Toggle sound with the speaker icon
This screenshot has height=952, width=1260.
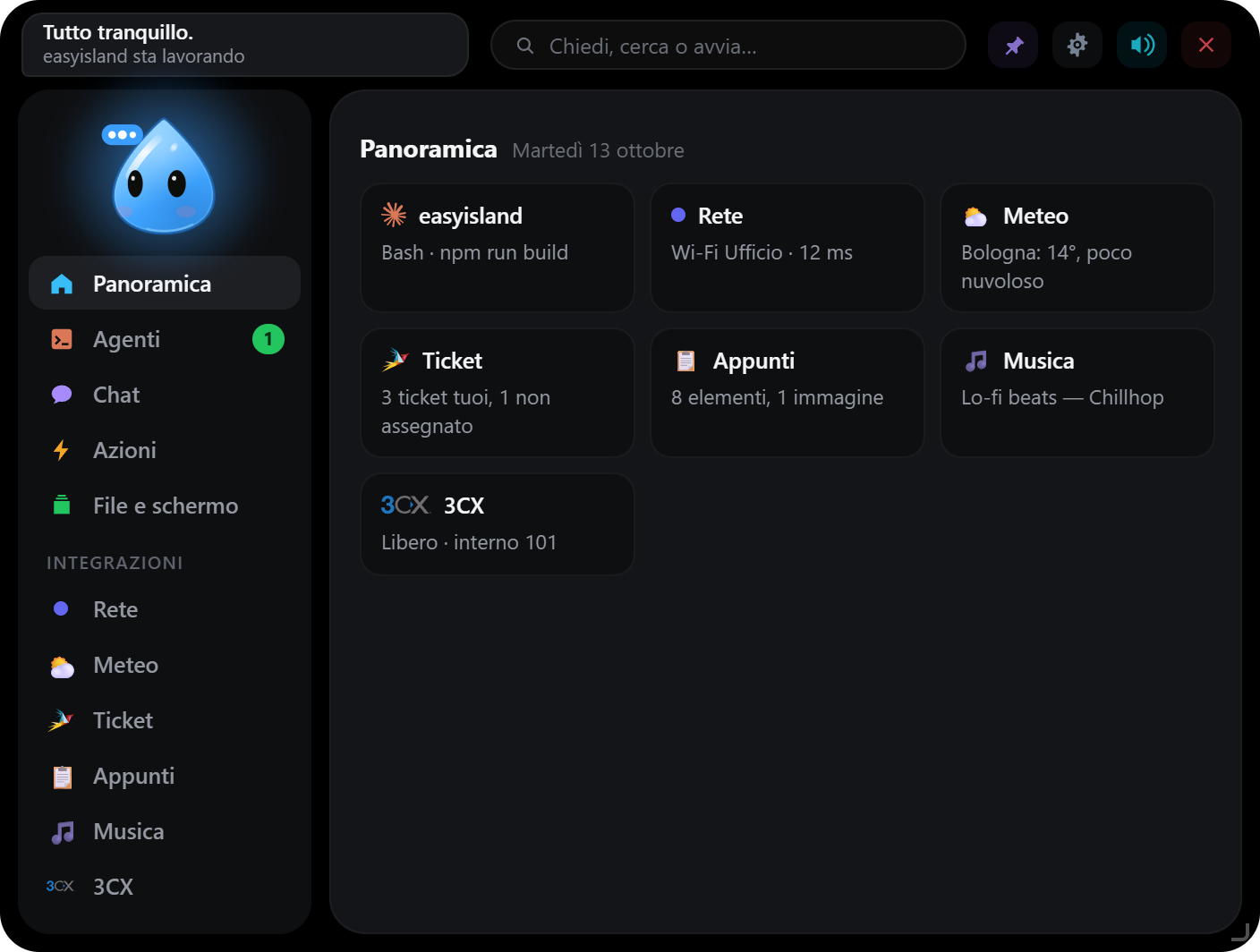click(1142, 45)
